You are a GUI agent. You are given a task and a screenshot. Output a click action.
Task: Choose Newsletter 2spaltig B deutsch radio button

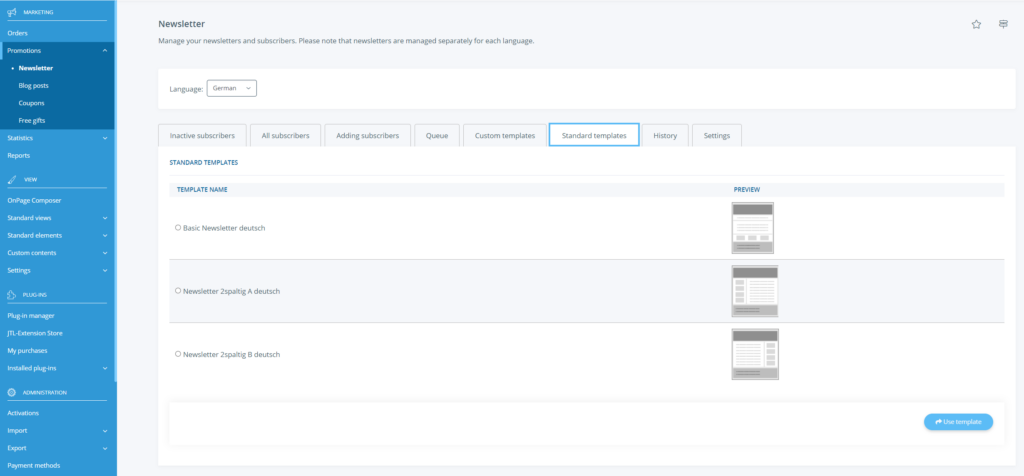tap(178, 354)
